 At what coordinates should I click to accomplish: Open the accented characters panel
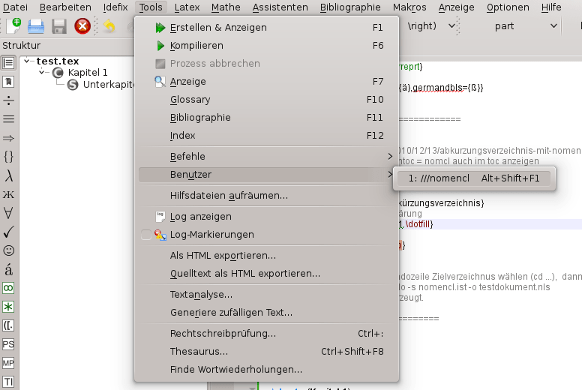click(x=8, y=269)
